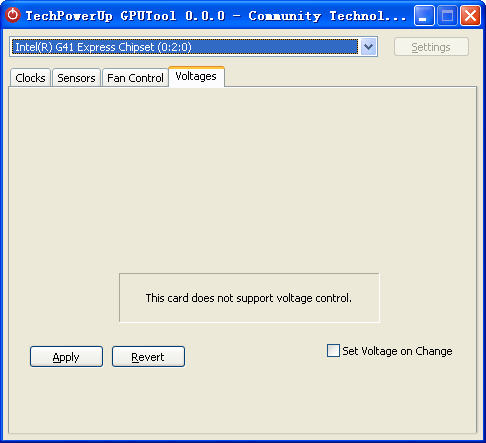Image resolution: width=486 pixels, height=443 pixels.
Task: Switch to the Sensors tab
Action: (76, 78)
